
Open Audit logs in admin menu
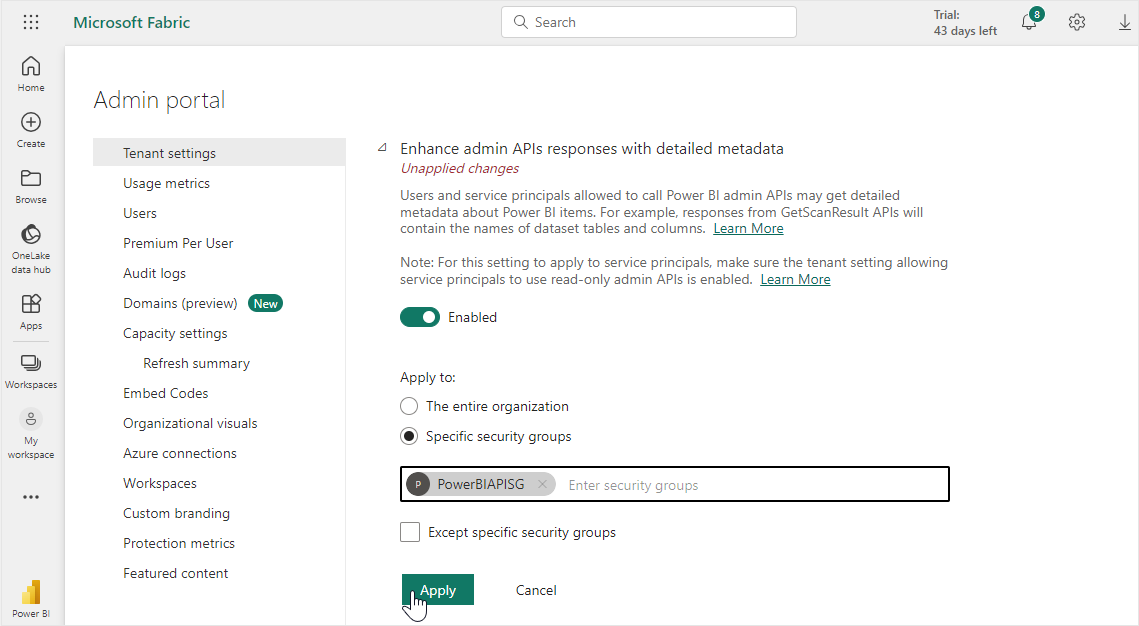[154, 273]
